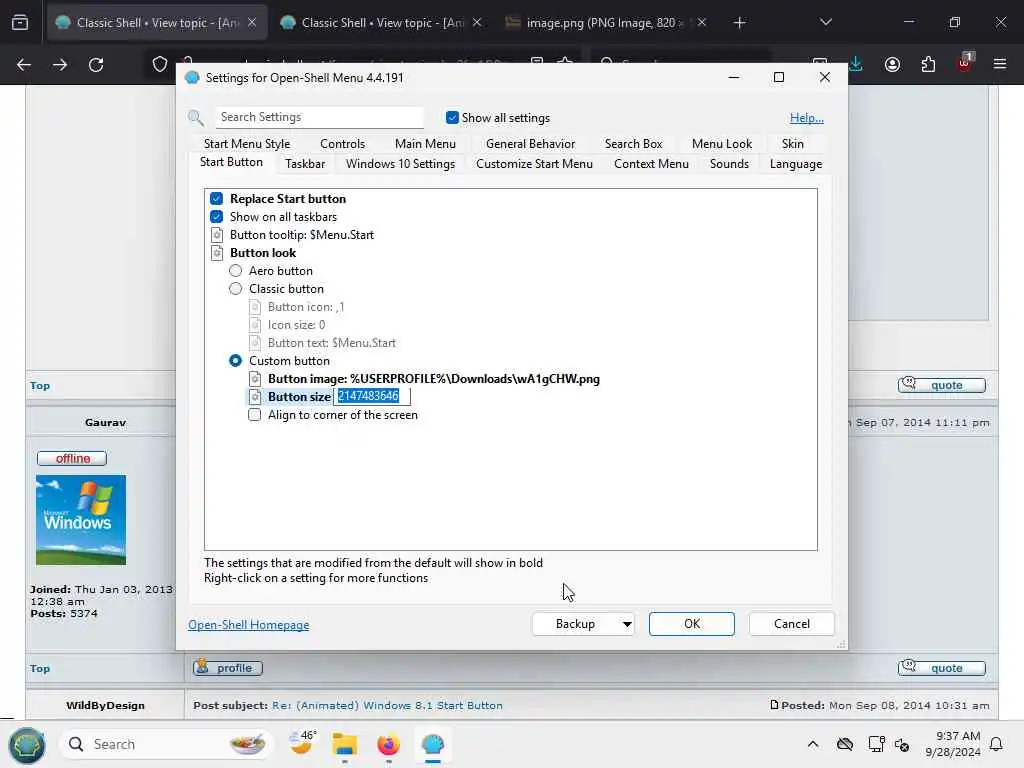Open Firefox from the taskbar

point(389,744)
